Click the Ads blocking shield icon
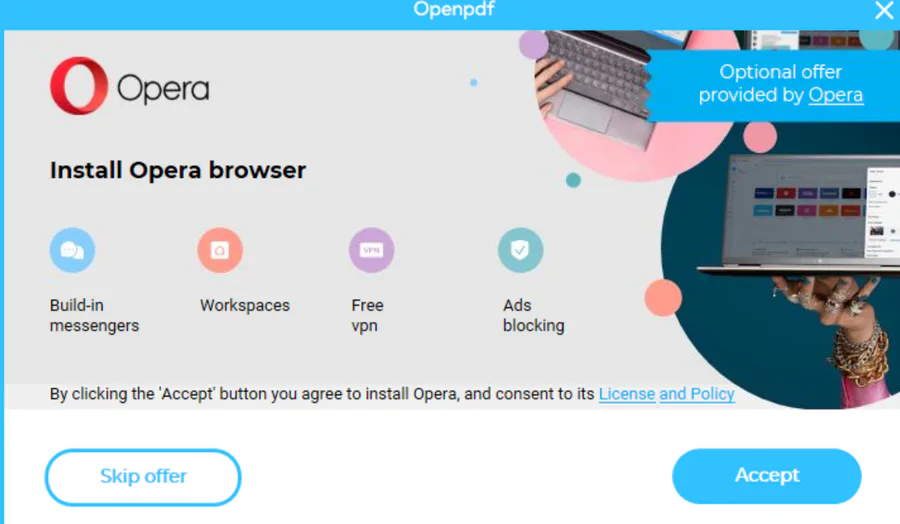900x524 pixels. [521, 250]
